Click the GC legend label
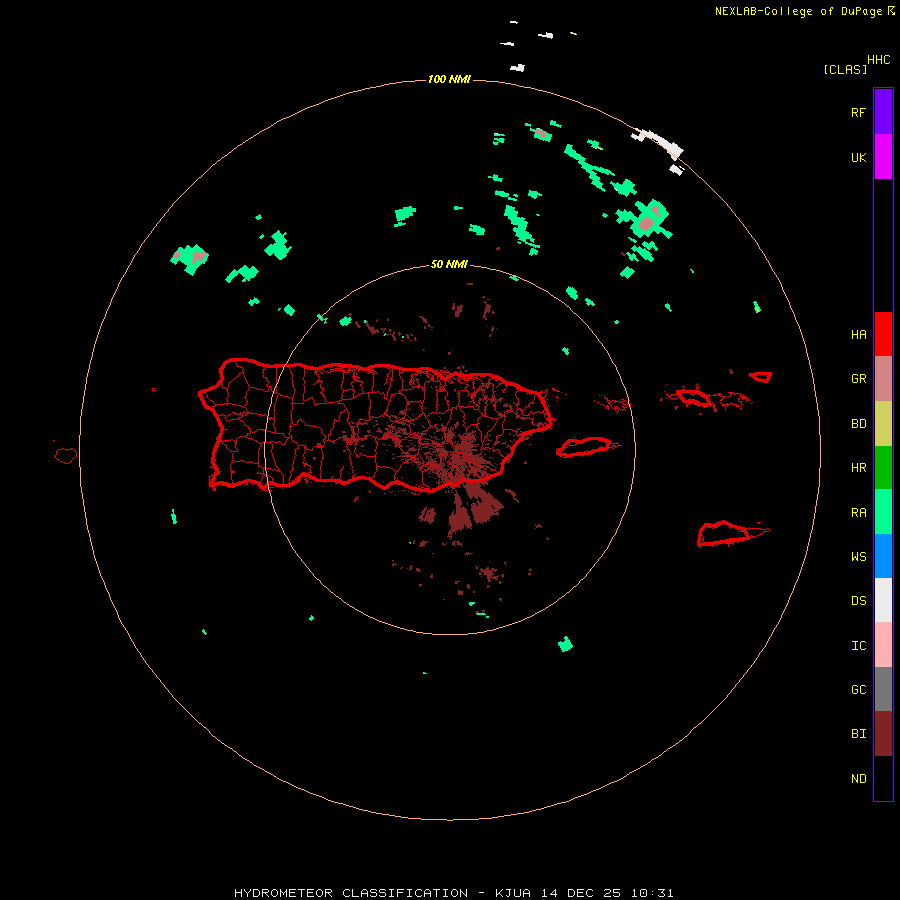900x900 pixels. (858, 690)
